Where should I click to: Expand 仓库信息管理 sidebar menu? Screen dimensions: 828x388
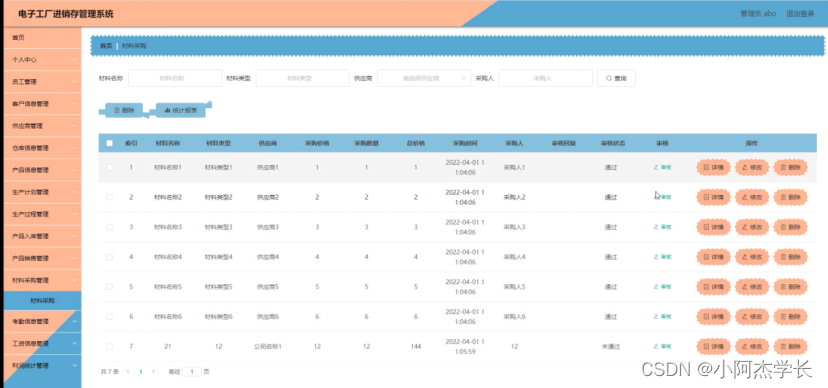42,148
